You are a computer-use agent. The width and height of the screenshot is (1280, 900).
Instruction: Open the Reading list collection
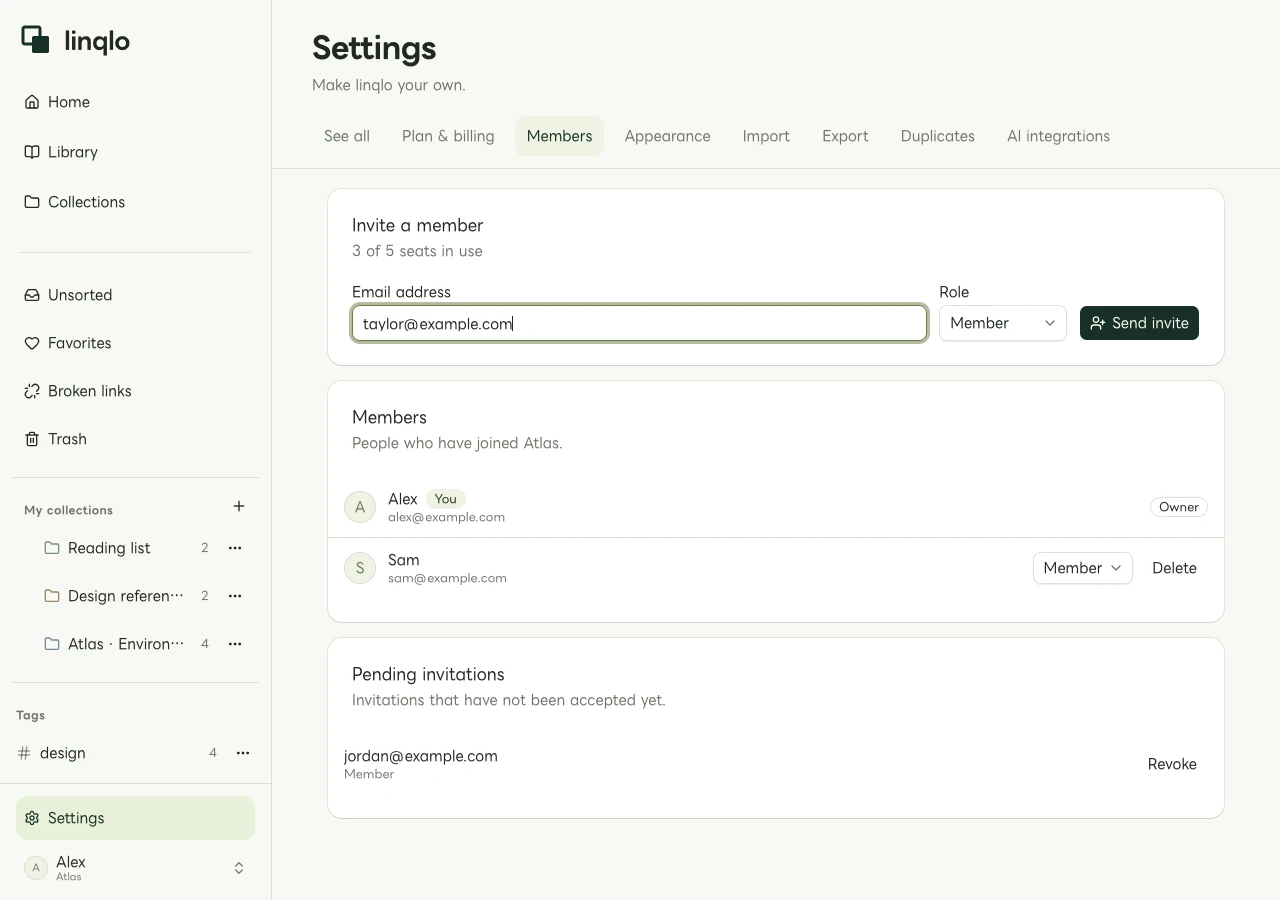(109, 548)
